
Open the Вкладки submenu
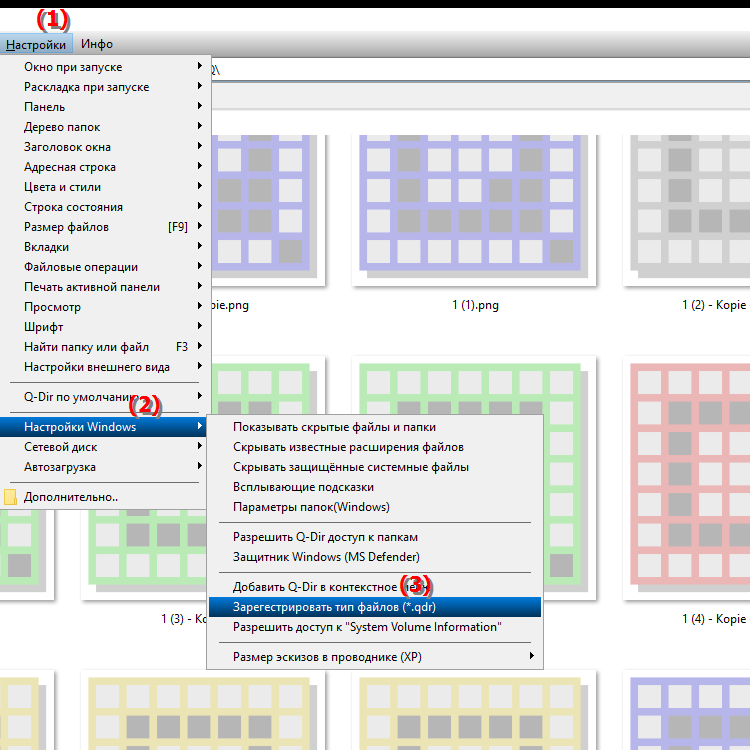106,247
